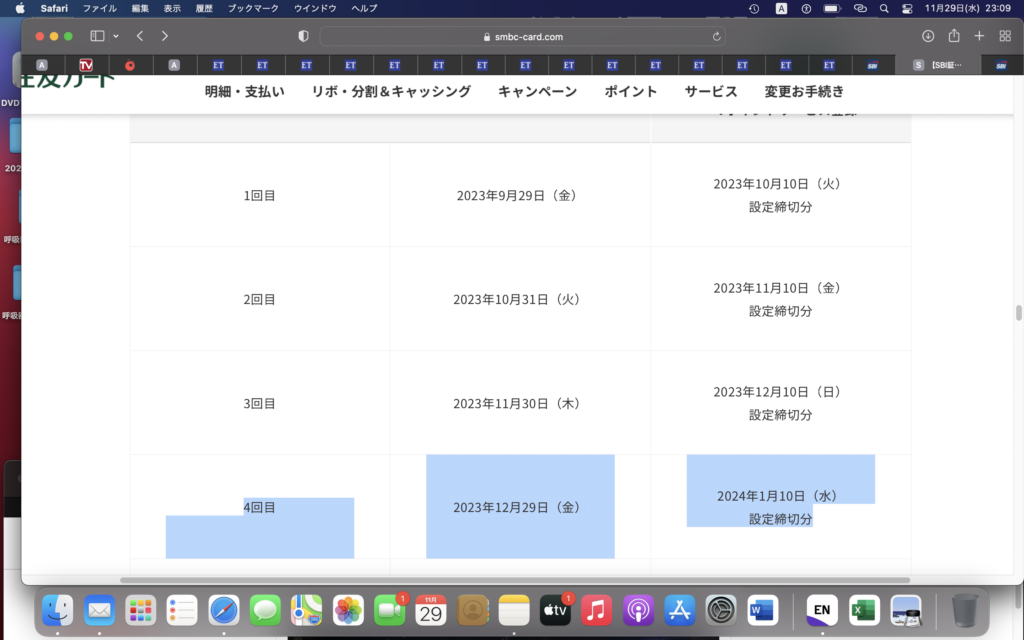Open the sidebar dropdown chevron
1024x640 pixels.
click(116, 36)
